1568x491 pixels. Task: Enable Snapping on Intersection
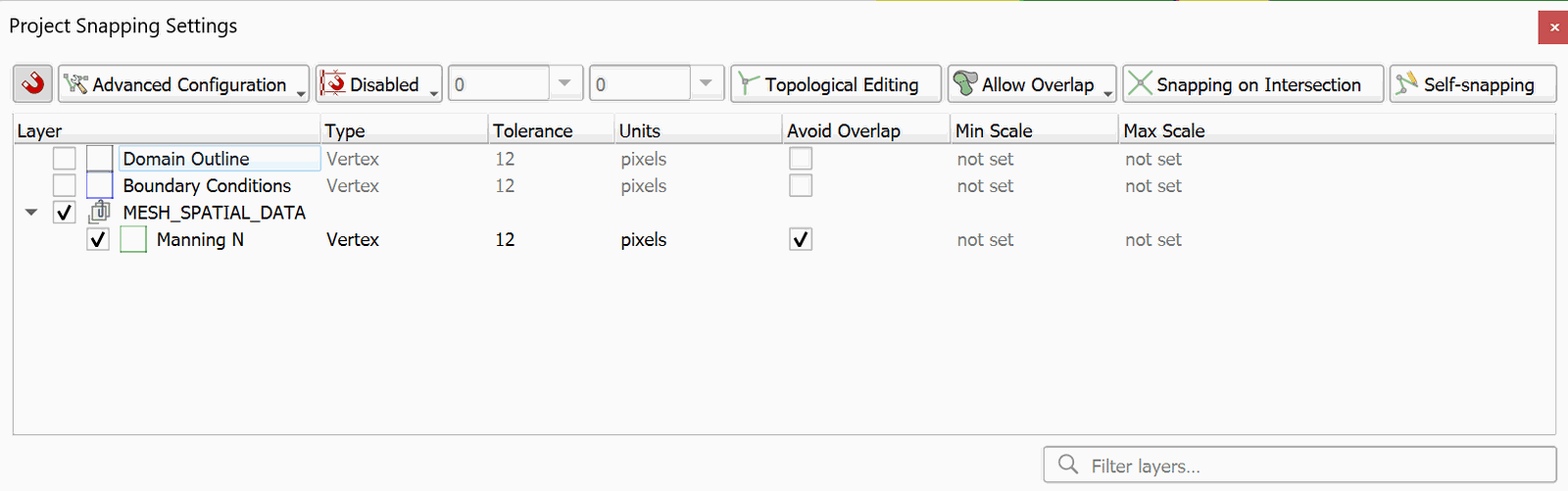pos(1251,84)
